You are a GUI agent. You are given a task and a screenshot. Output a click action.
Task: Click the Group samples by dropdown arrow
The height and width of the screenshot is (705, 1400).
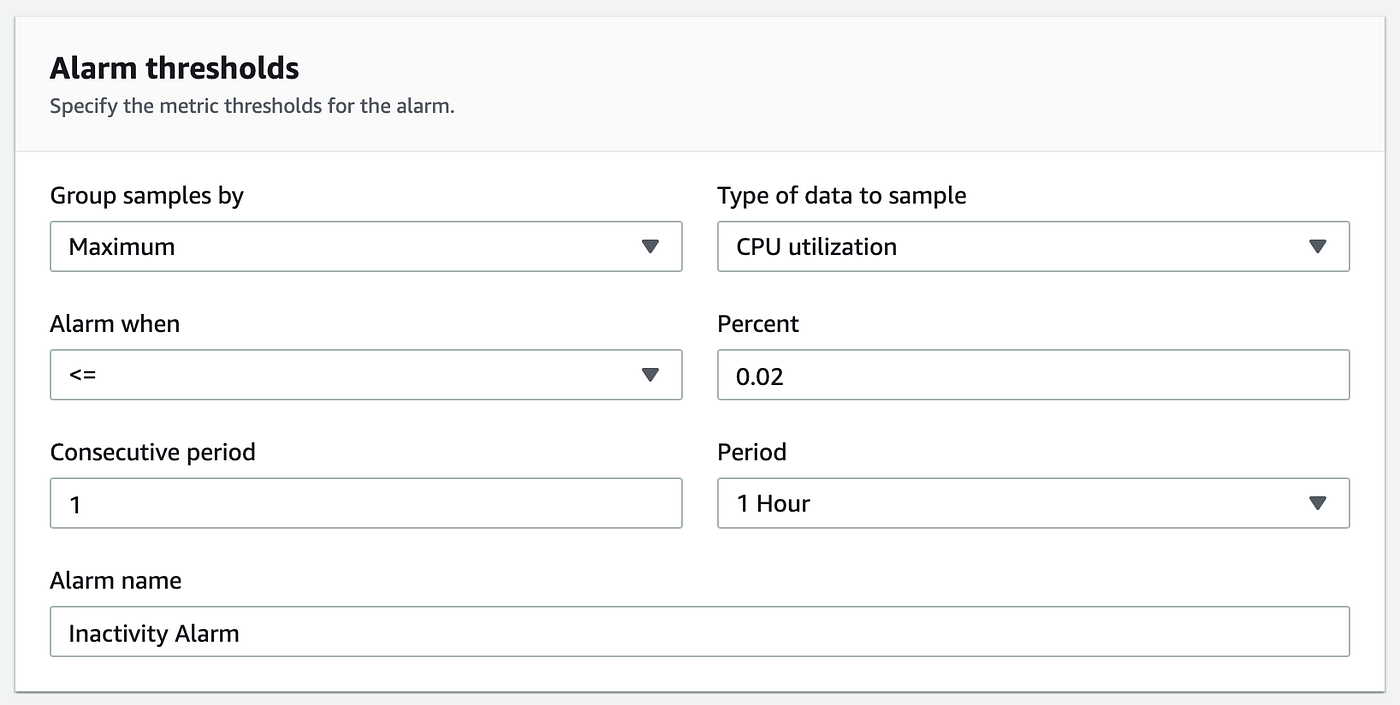pos(650,246)
